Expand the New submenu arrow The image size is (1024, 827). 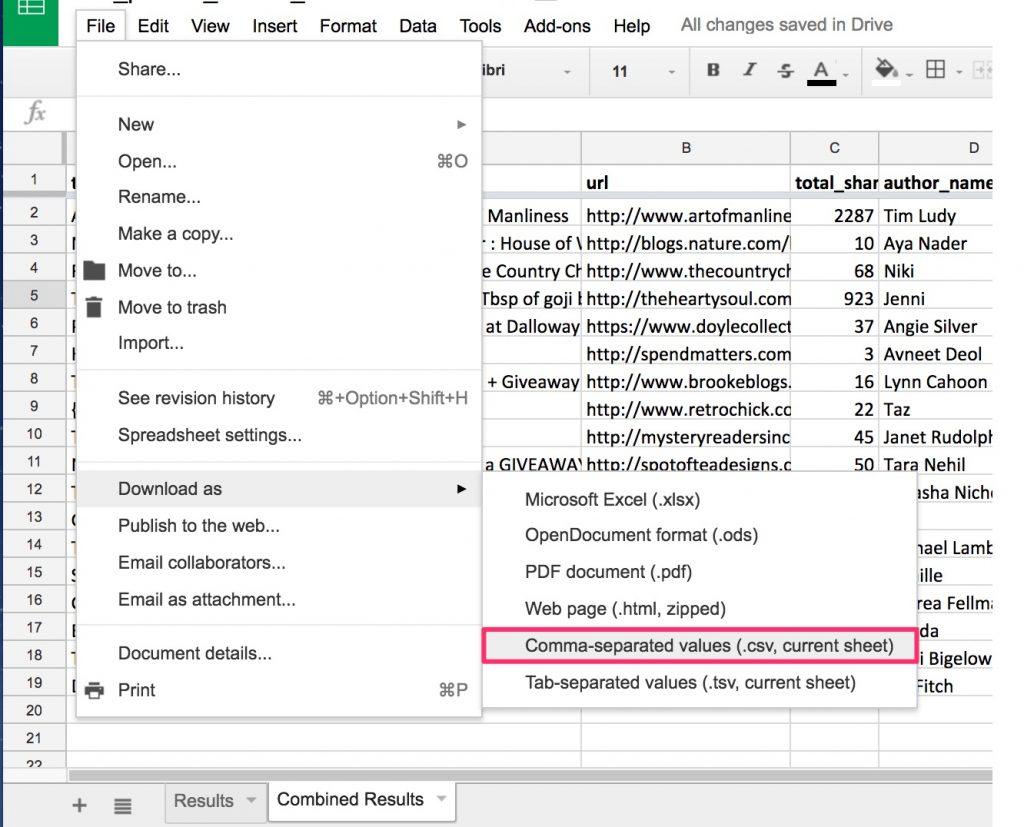[461, 124]
